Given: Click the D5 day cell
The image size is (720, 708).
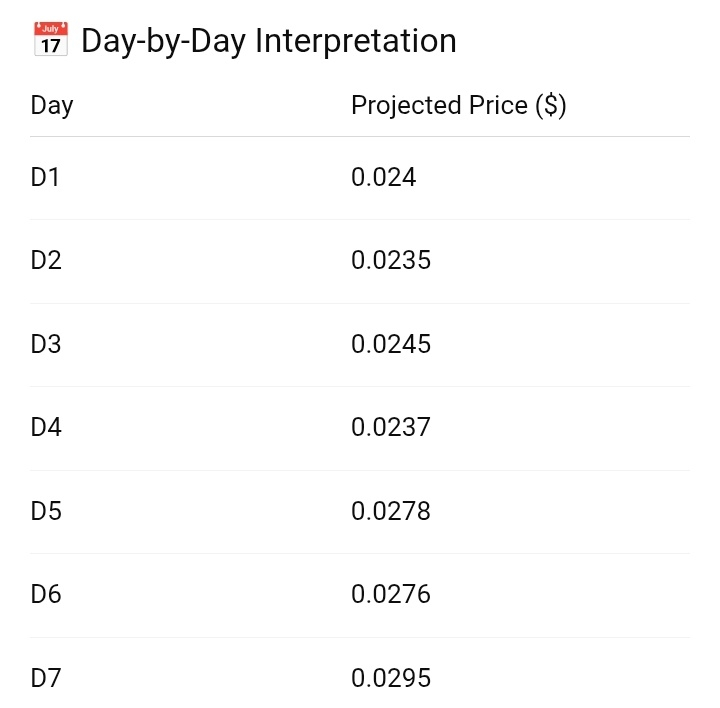Looking at the screenshot, I should [46, 512].
